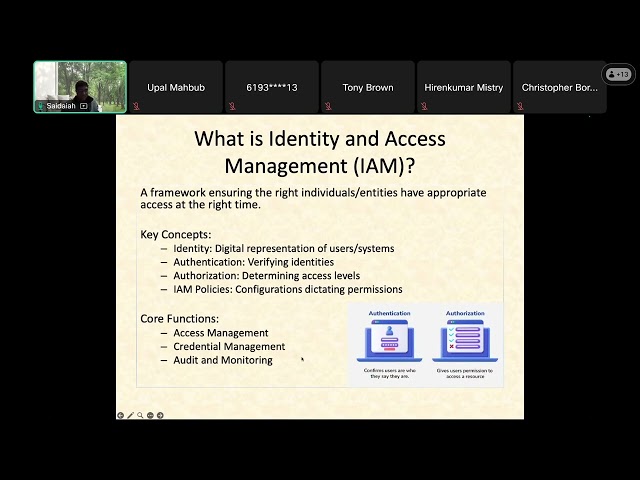The width and height of the screenshot is (640, 480).
Task: Click 'Authentication: Verifying identities' bullet
Action: pyautogui.click(x=253, y=262)
